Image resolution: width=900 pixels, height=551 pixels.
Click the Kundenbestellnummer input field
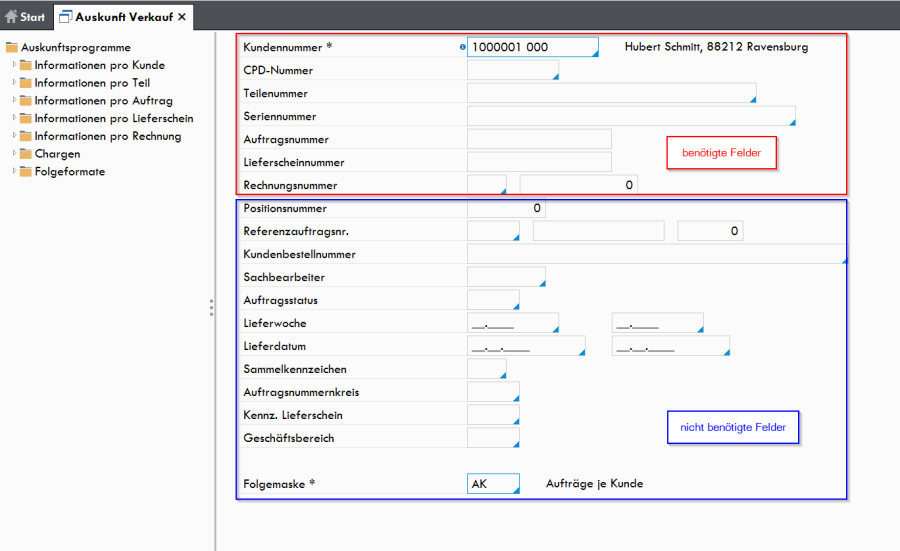[657, 254]
